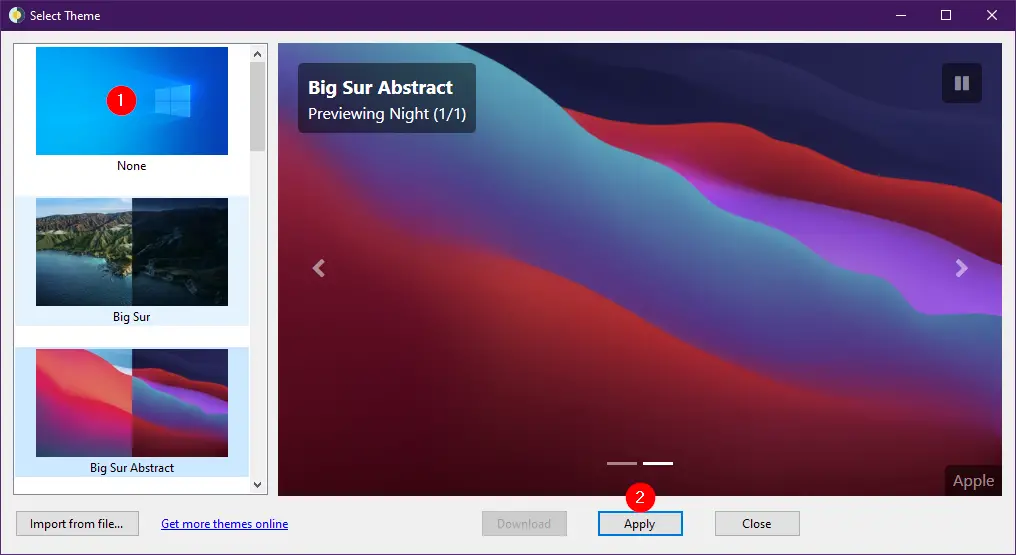Image resolution: width=1016 pixels, height=555 pixels.
Task: Click the theme list scroll-down arrow
Action: [257, 484]
